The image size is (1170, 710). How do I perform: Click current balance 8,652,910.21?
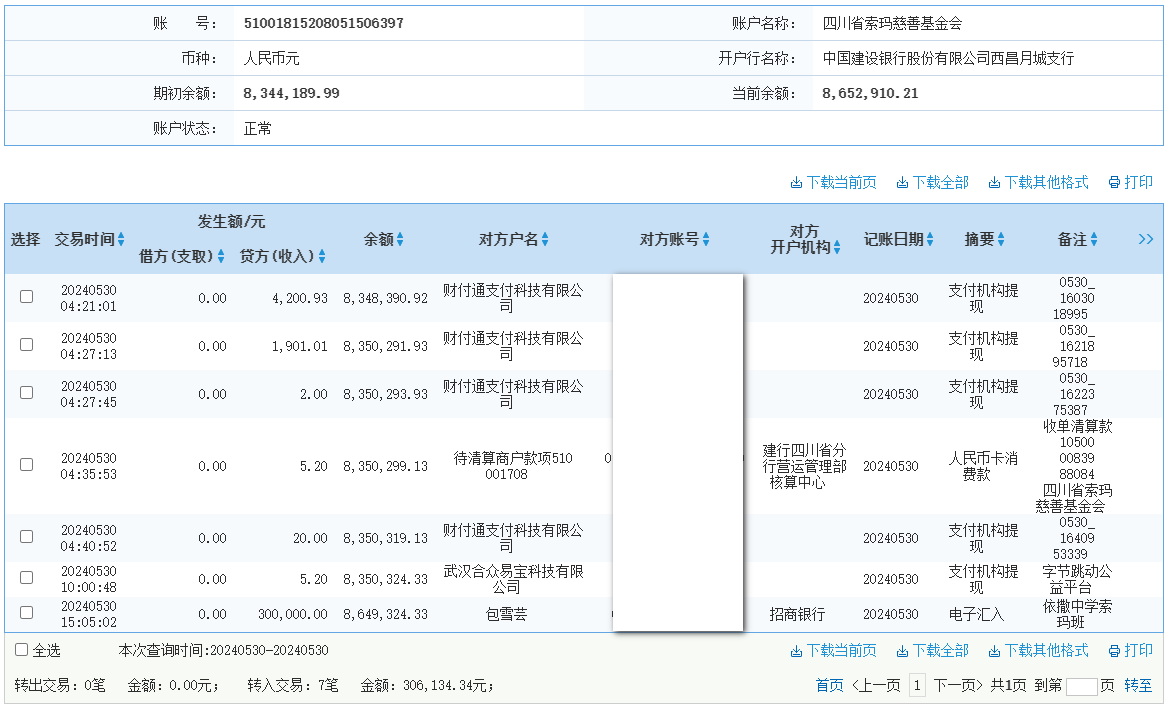[870, 93]
